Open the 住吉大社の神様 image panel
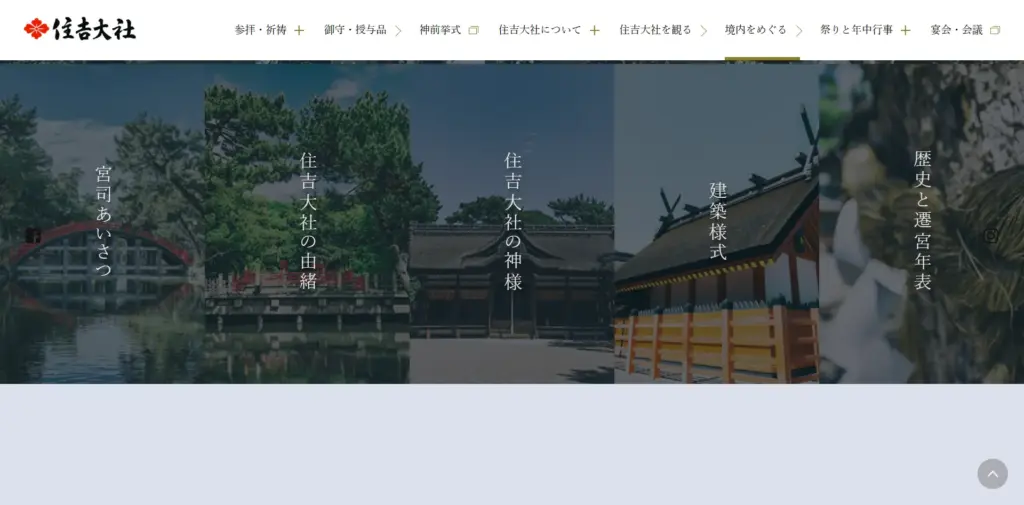Screen dimensions: 1024x505 click(511, 222)
